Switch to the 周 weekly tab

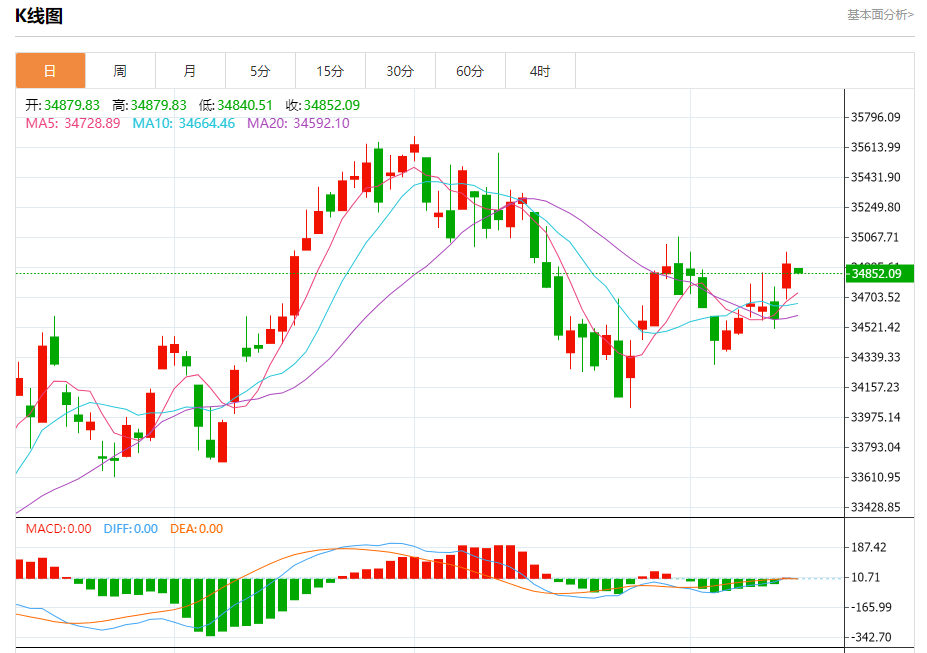coord(120,71)
